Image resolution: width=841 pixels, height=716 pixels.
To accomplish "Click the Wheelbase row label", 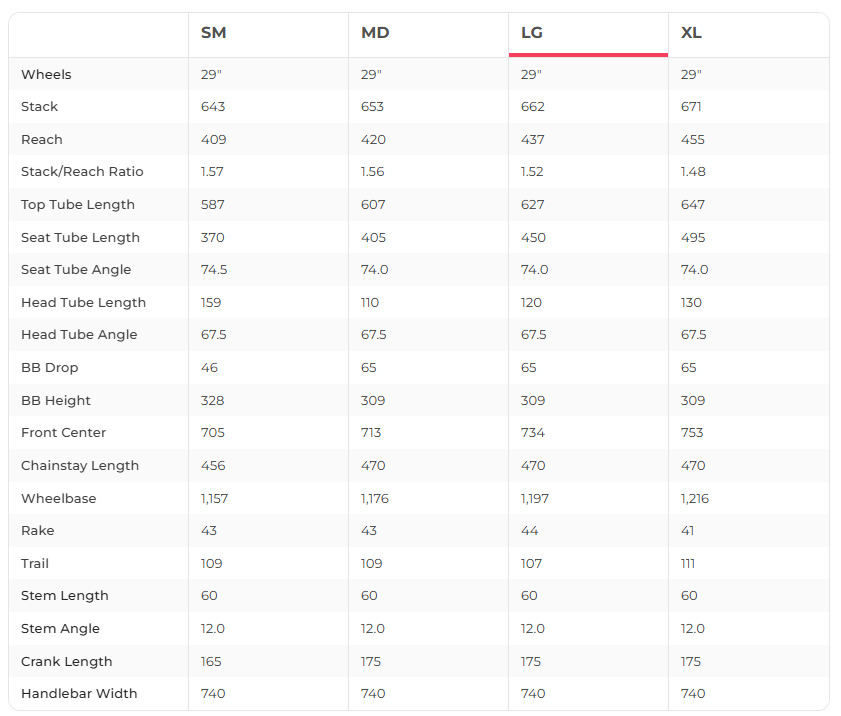I will 59,498.
